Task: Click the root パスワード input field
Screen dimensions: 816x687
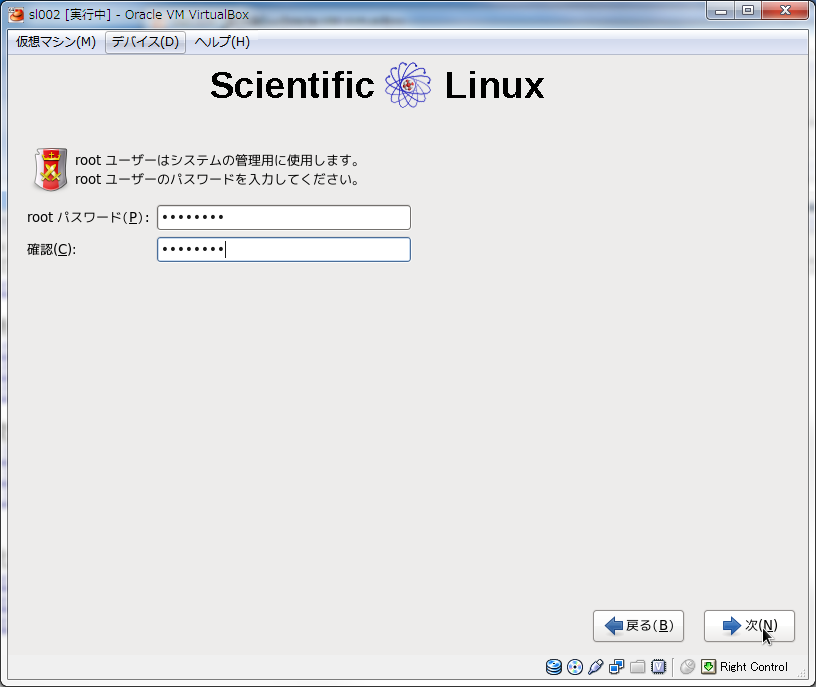Action: pos(284,218)
